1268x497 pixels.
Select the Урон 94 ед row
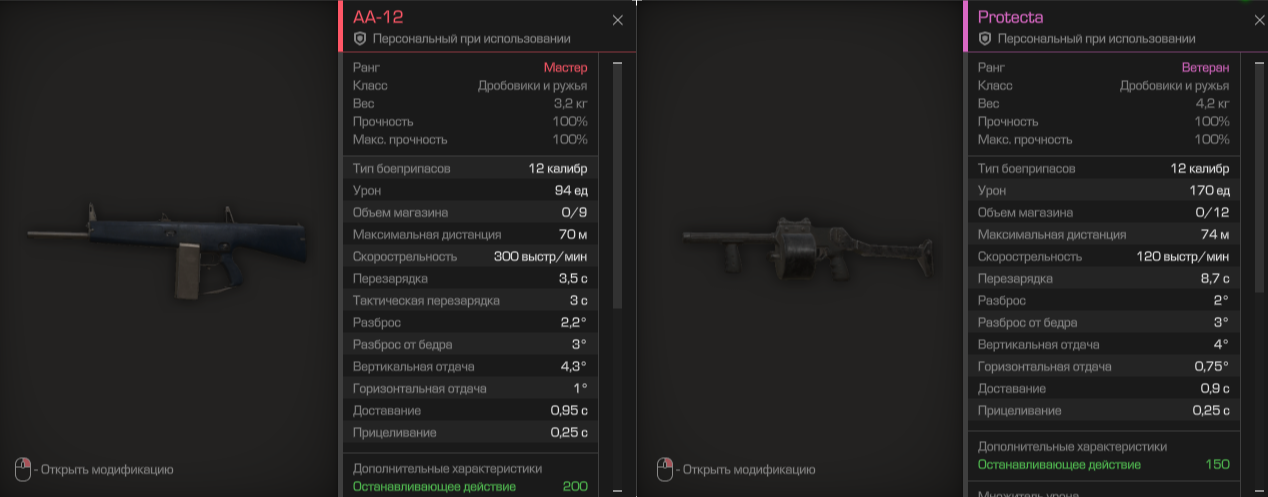(470, 190)
